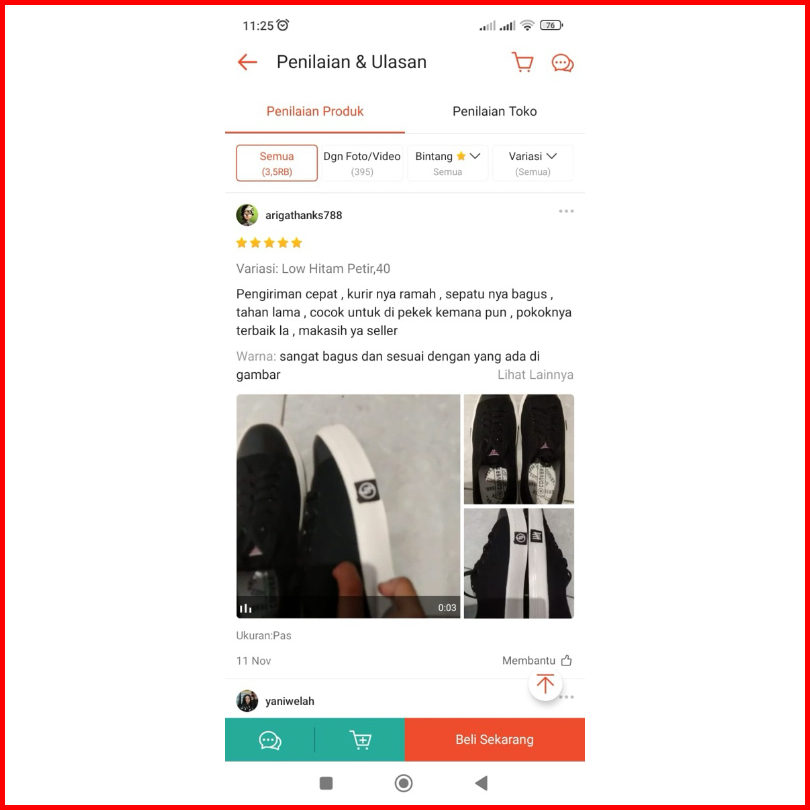Expand the Bintang star filter dropdown
Screen dimensions: 810x810
(x=447, y=163)
